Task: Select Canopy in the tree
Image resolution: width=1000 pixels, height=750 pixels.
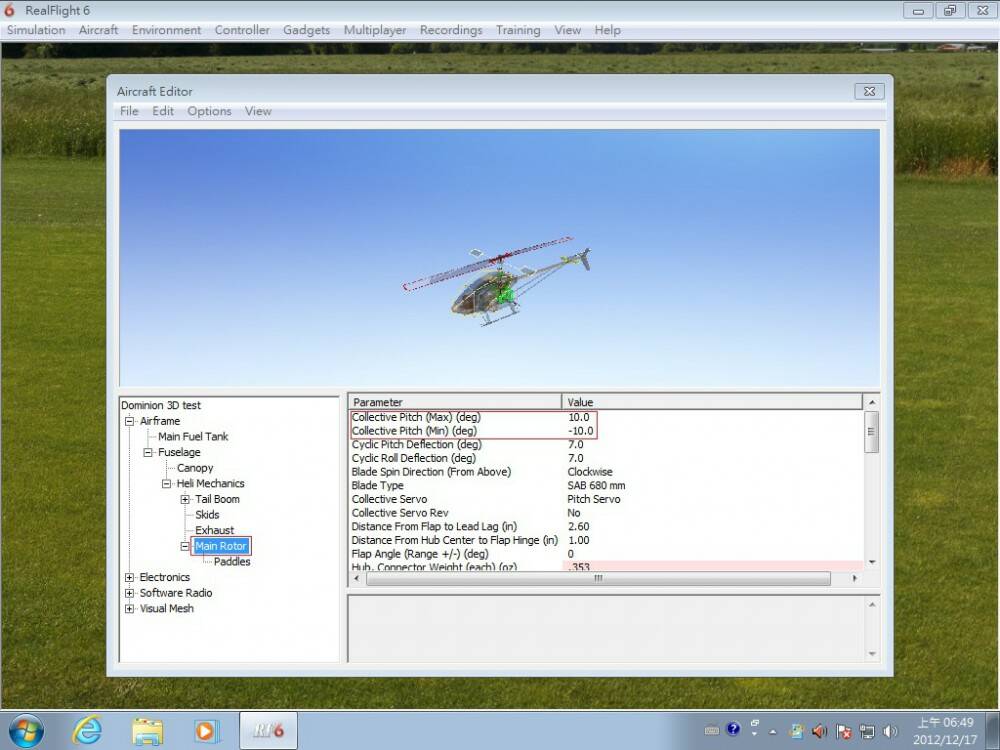Action: point(195,467)
